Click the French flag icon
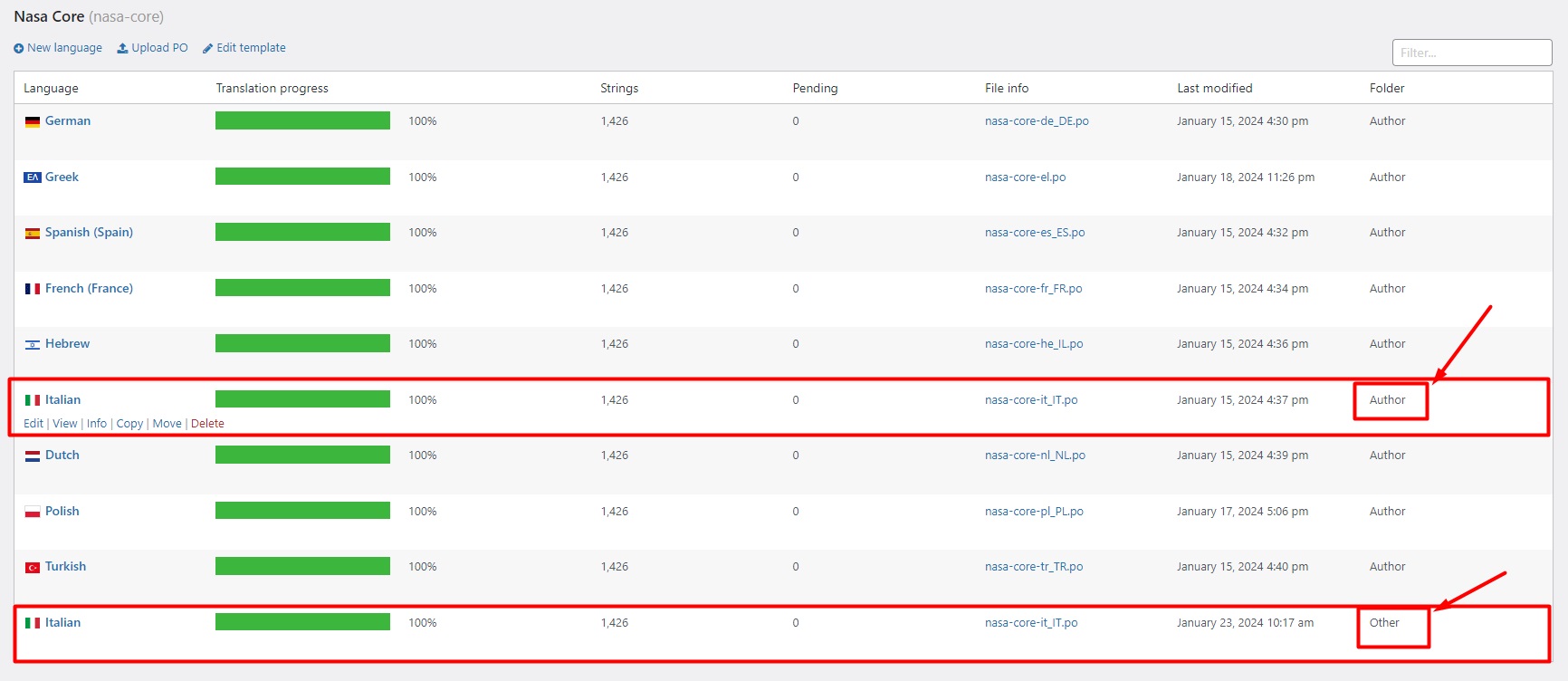The image size is (1568, 681). coord(33,289)
